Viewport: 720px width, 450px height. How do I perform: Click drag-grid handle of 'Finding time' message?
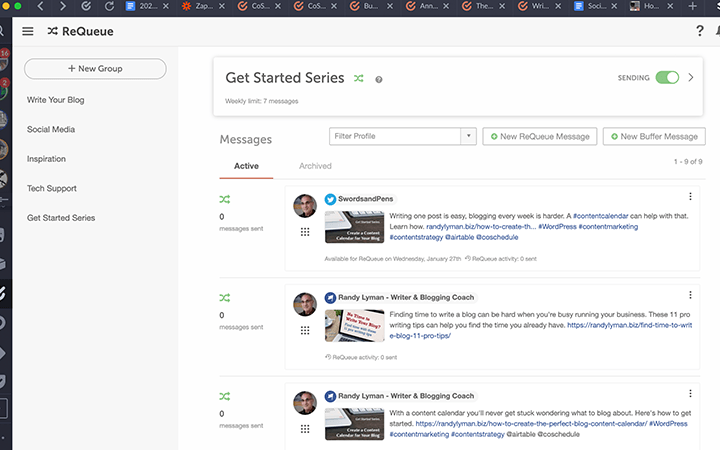click(x=305, y=331)
